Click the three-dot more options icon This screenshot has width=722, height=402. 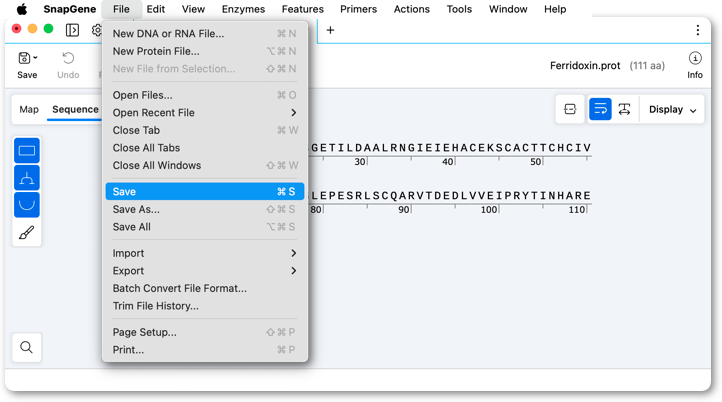click(x=698, y=30)
